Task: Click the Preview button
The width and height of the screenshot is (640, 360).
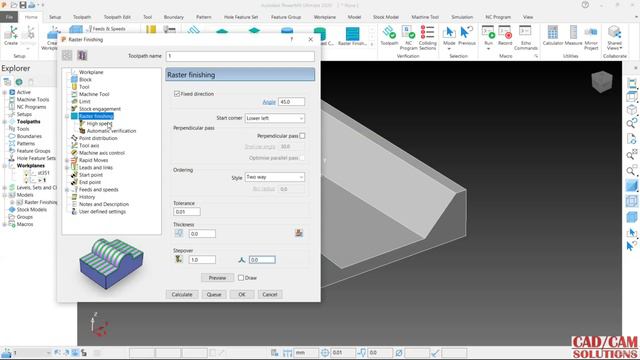Action: click(x=217, y=278)
